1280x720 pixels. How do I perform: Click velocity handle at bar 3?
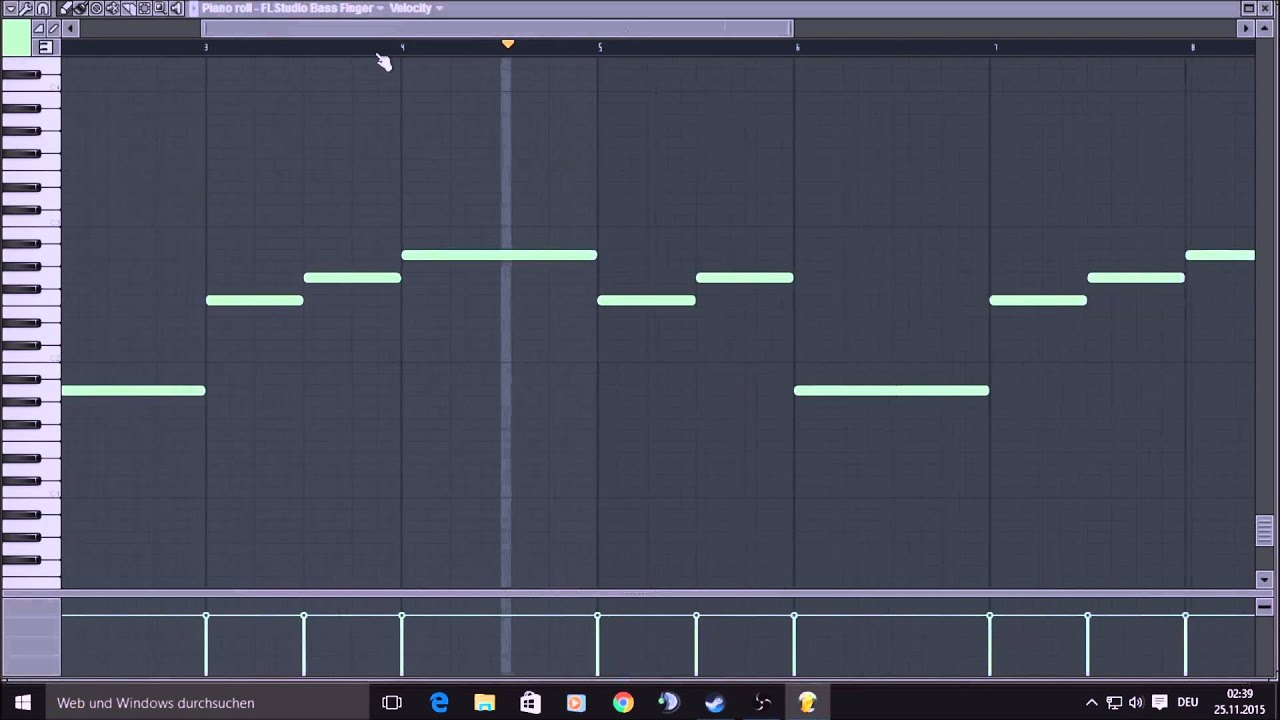(206, 615)
